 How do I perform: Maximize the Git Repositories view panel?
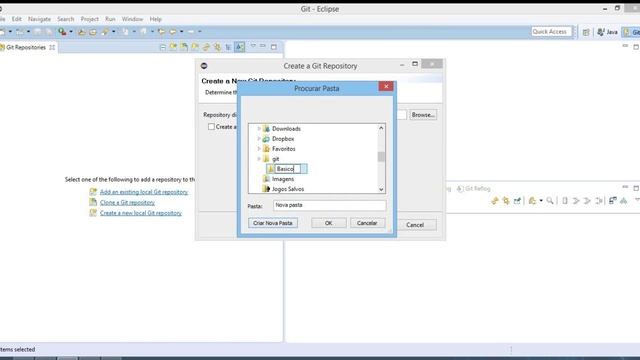coord(273,47)
